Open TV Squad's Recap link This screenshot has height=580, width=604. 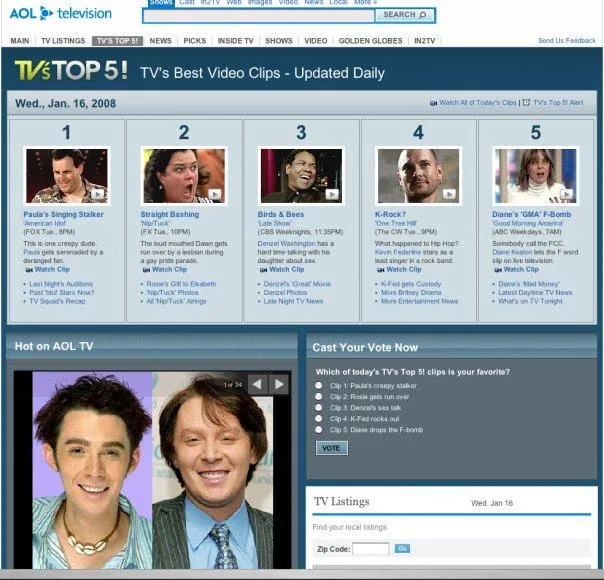tap(57, 301)
